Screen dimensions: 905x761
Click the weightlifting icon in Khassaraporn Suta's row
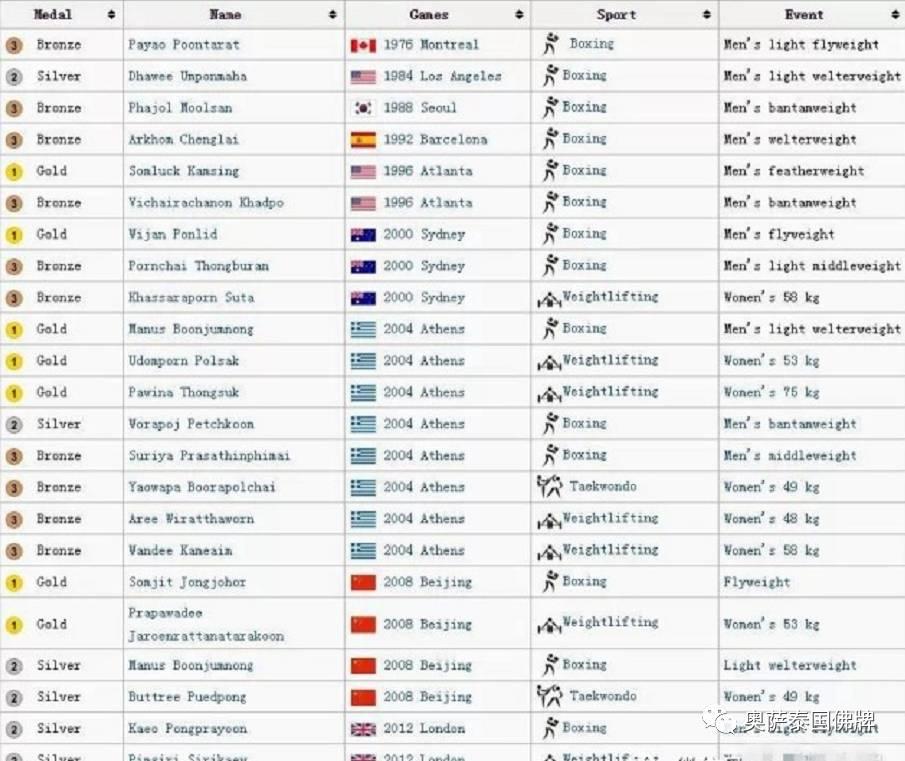549,298
